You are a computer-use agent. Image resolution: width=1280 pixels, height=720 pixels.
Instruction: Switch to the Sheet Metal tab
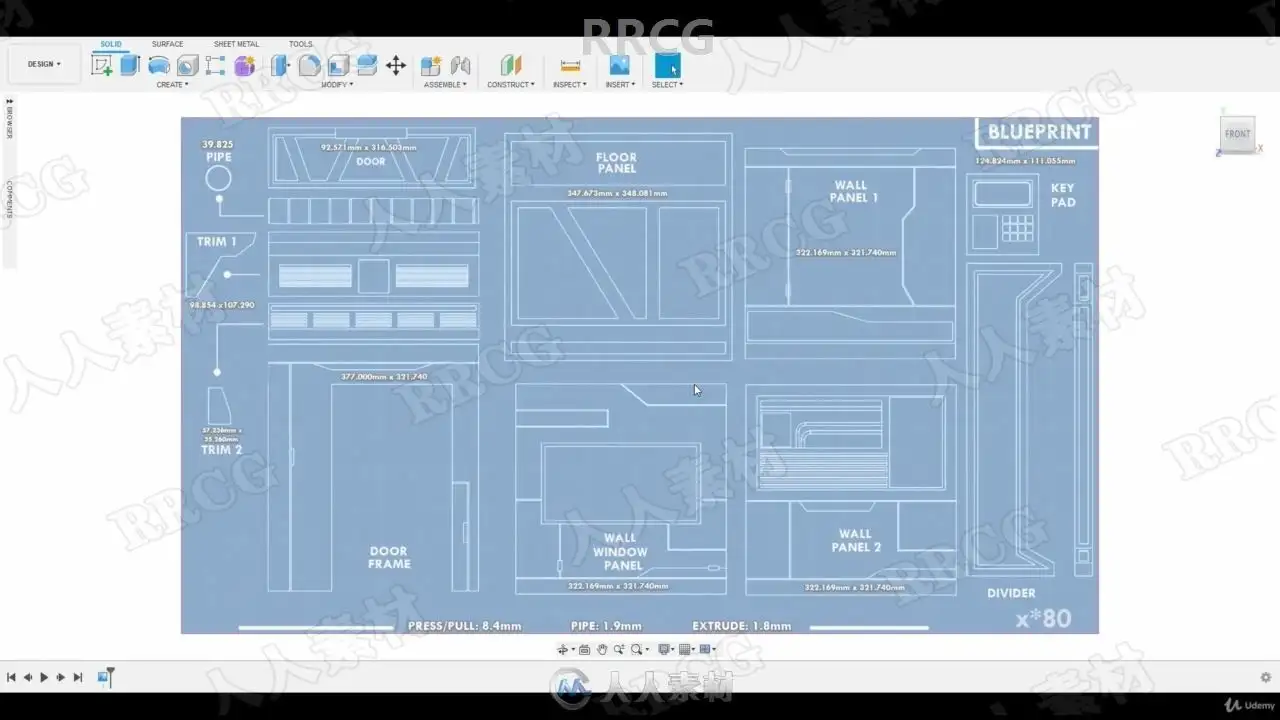tap(236, 44)
